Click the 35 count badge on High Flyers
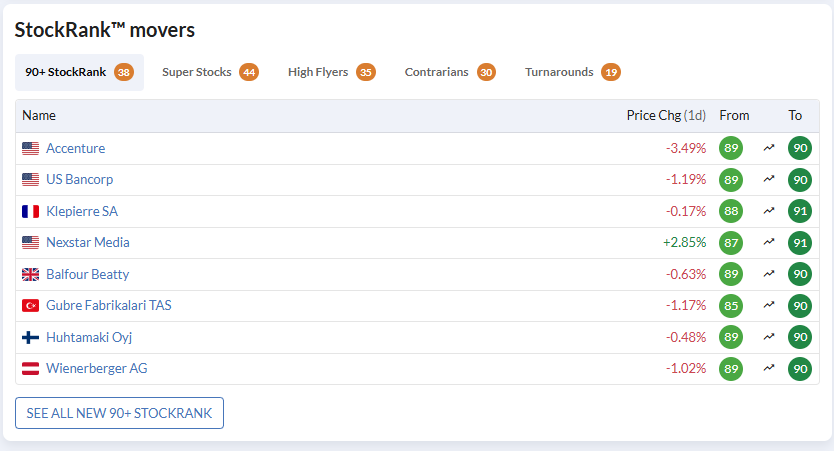The height and width of the screenshot is (451, 834). [x=366, y=72]
